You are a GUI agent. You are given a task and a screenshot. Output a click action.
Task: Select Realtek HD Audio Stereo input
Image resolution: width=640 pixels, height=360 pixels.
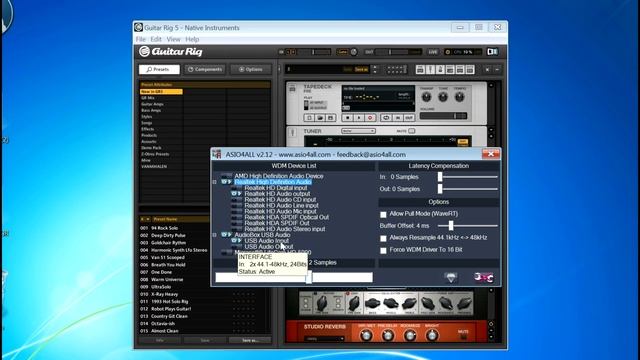(x=285, y=229)
